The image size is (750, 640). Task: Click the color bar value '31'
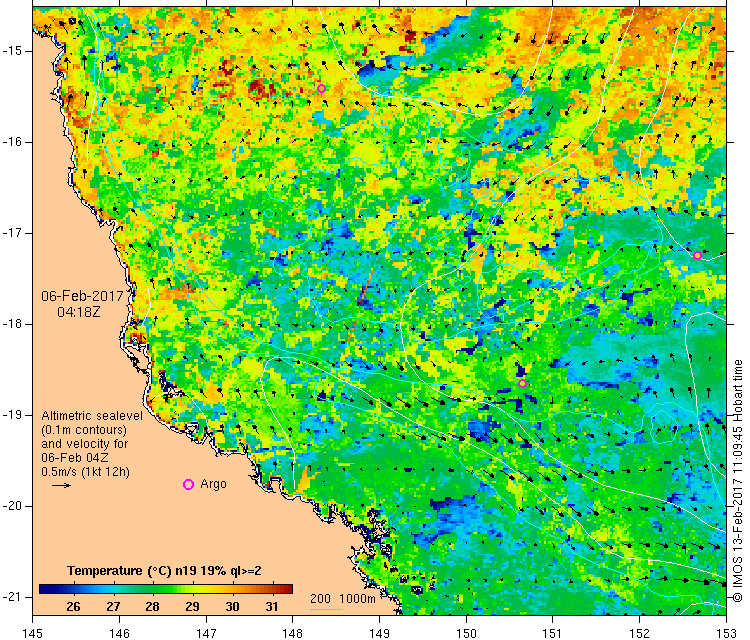tap(272, 607)
